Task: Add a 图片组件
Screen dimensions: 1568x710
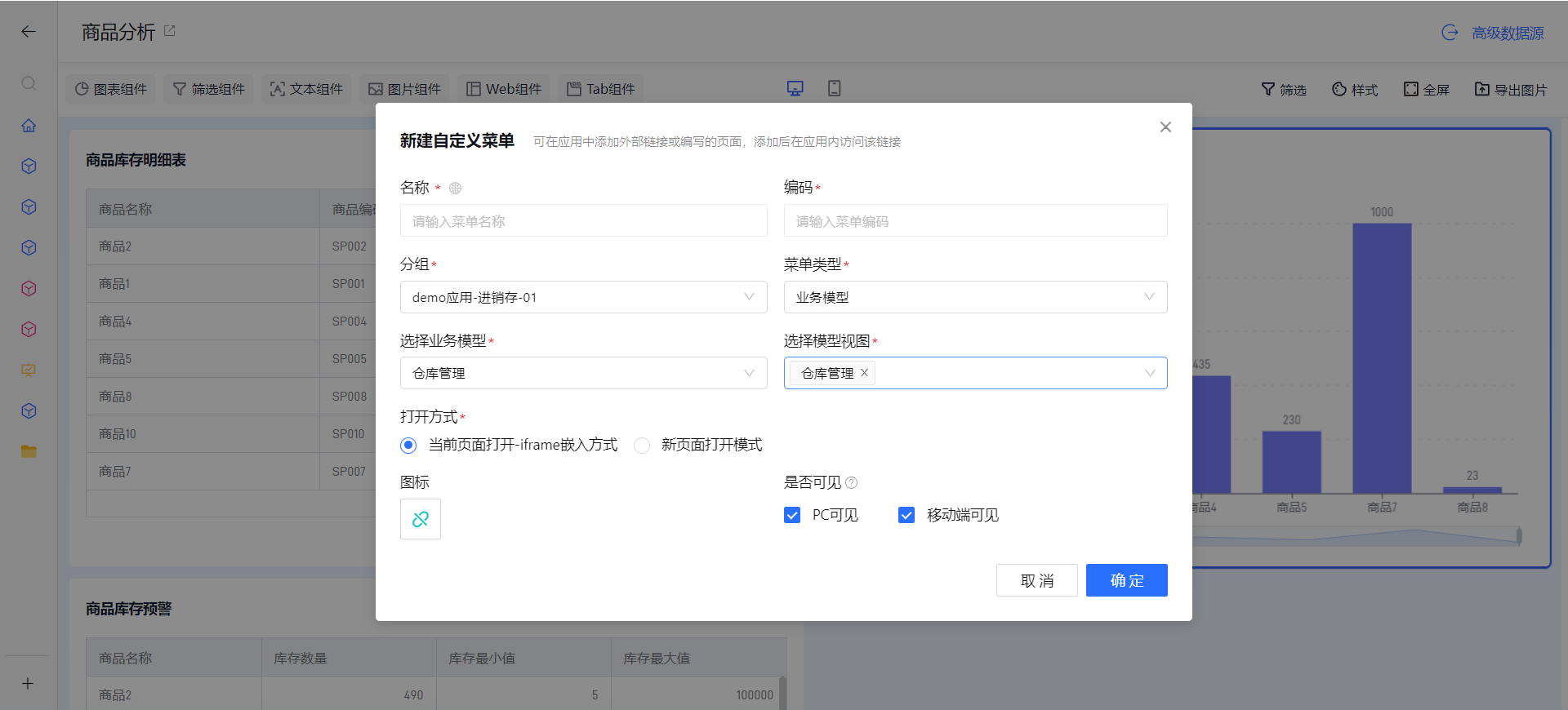Action: click(404, 89)
